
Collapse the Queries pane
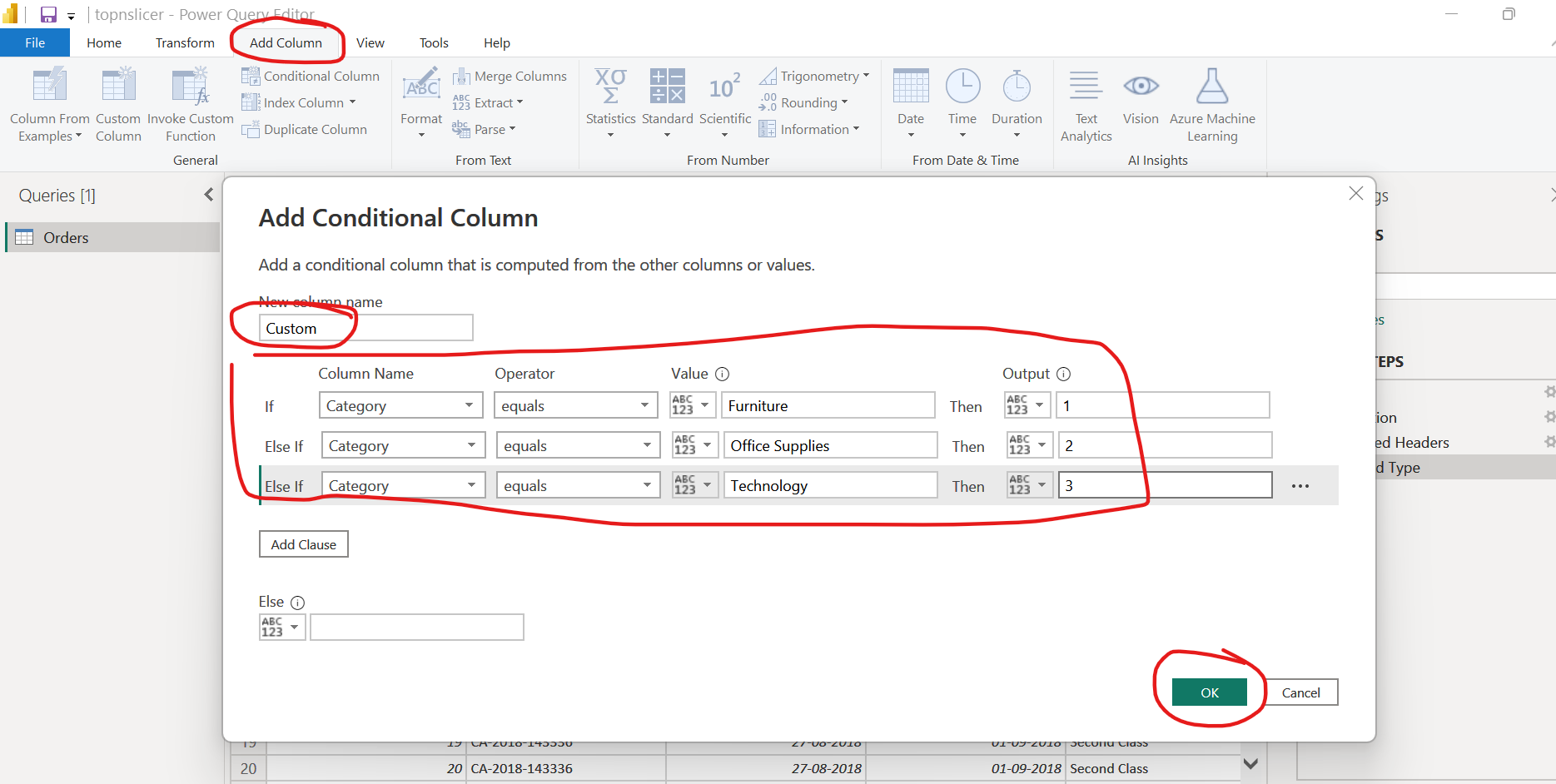tap(208, 195)
